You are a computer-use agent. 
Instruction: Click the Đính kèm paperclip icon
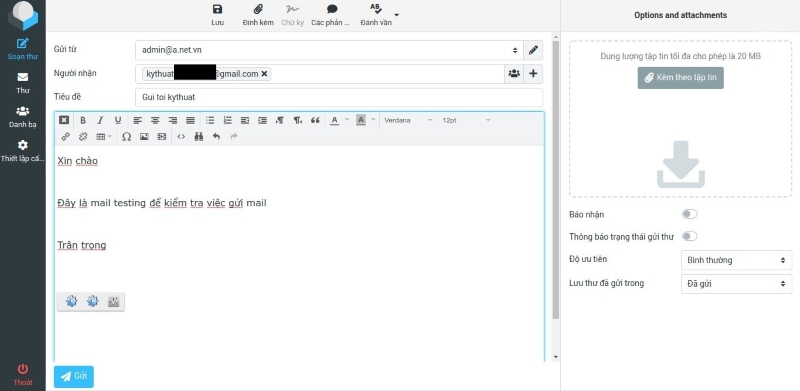pos(258,9)
